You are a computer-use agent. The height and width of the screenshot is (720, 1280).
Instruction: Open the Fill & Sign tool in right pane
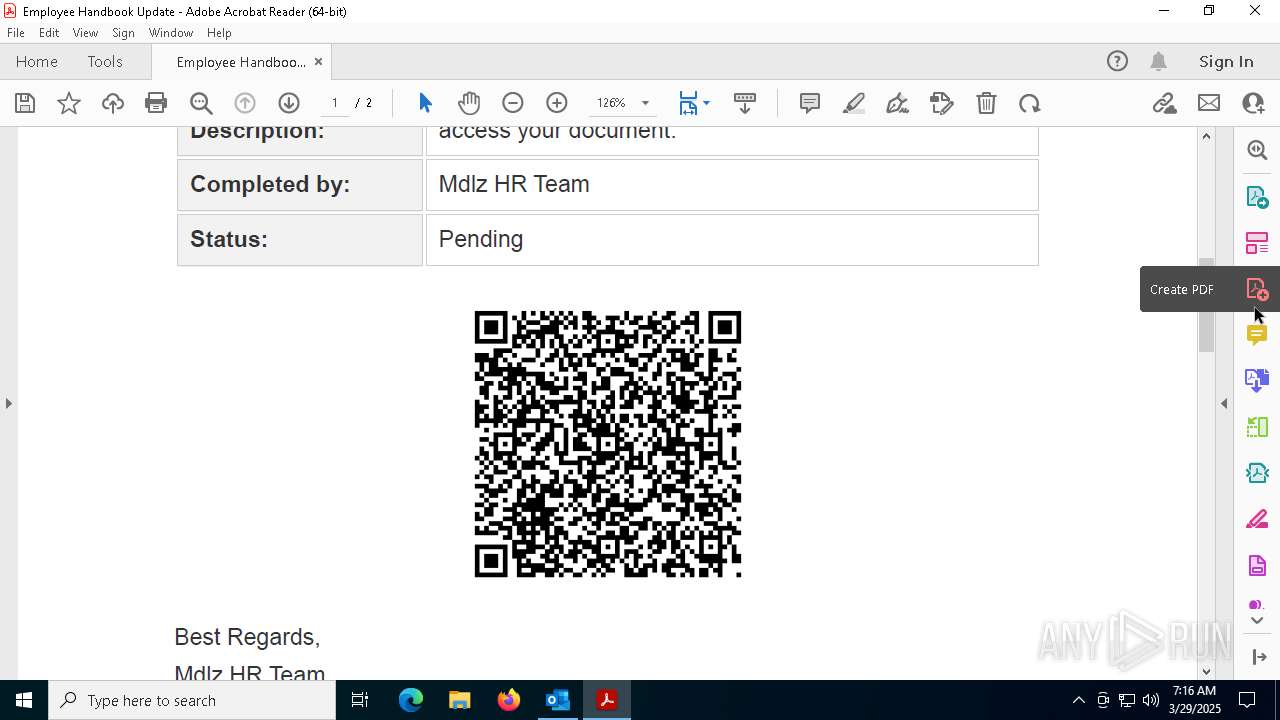pos(1257,519)
